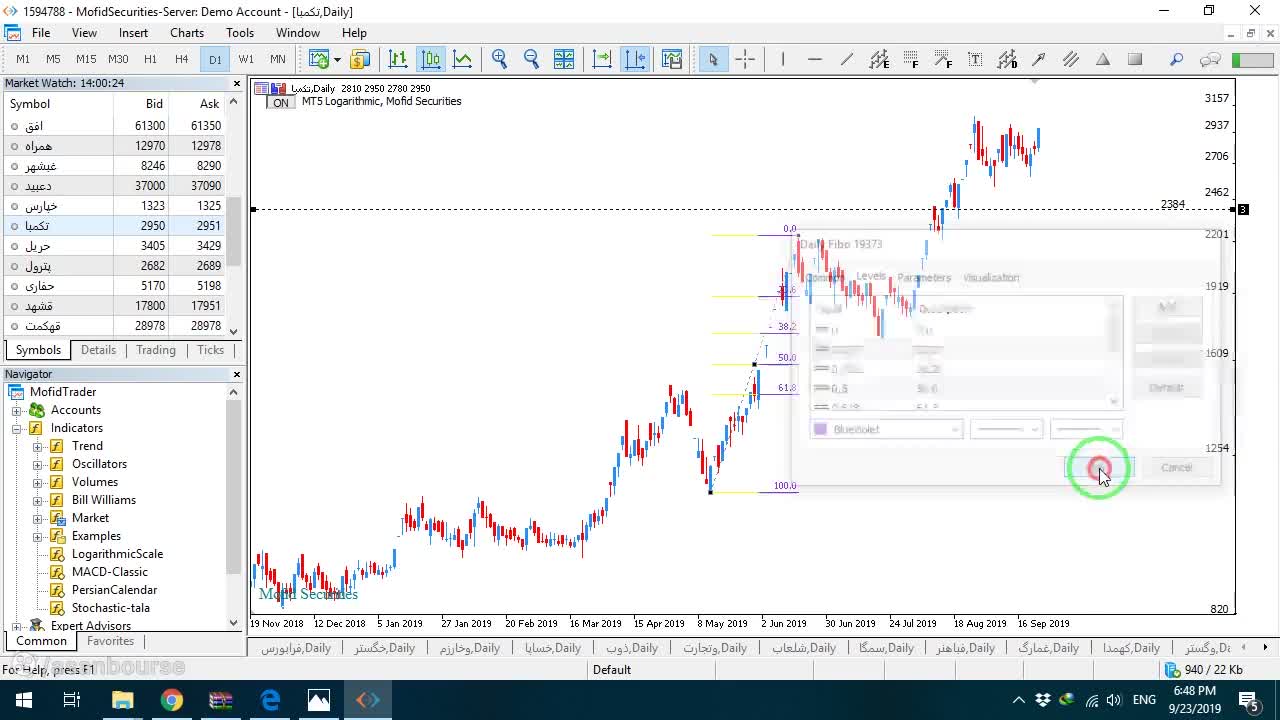Set timeframe to W1
Screen dimensions: 1280x720
pos(246,59)
